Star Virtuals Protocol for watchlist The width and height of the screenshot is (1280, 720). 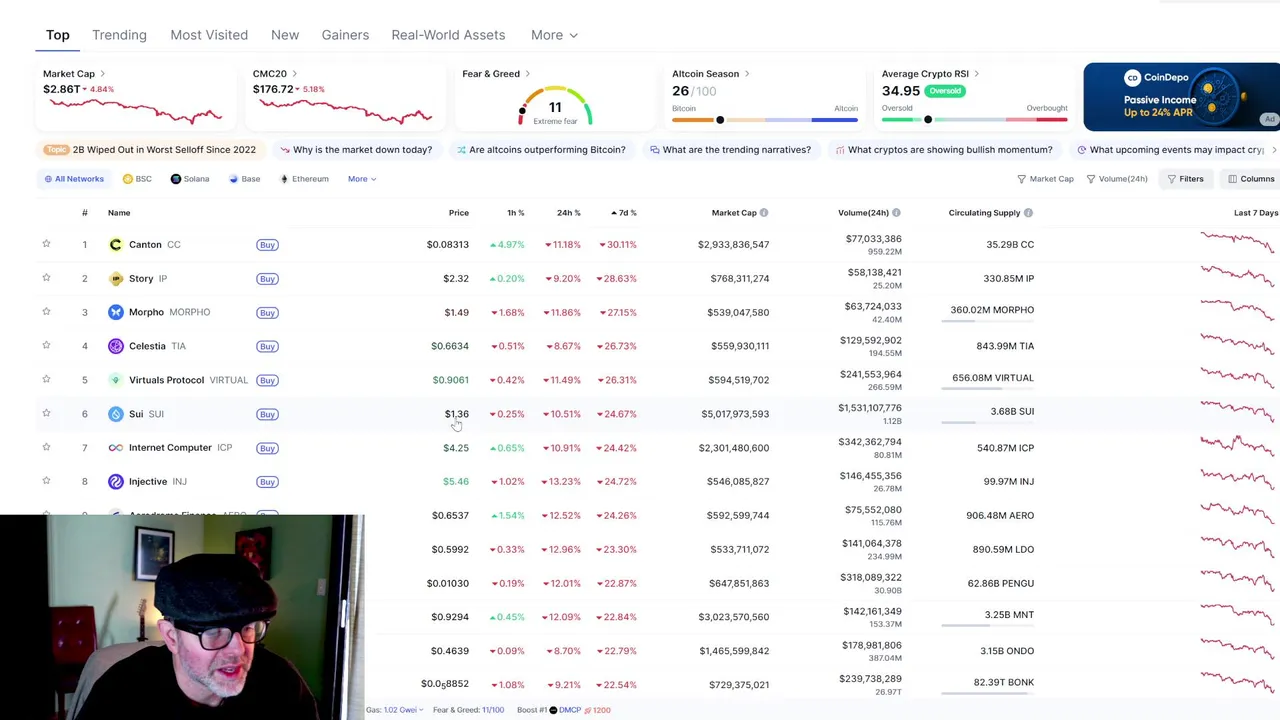[x=46, y=380]
